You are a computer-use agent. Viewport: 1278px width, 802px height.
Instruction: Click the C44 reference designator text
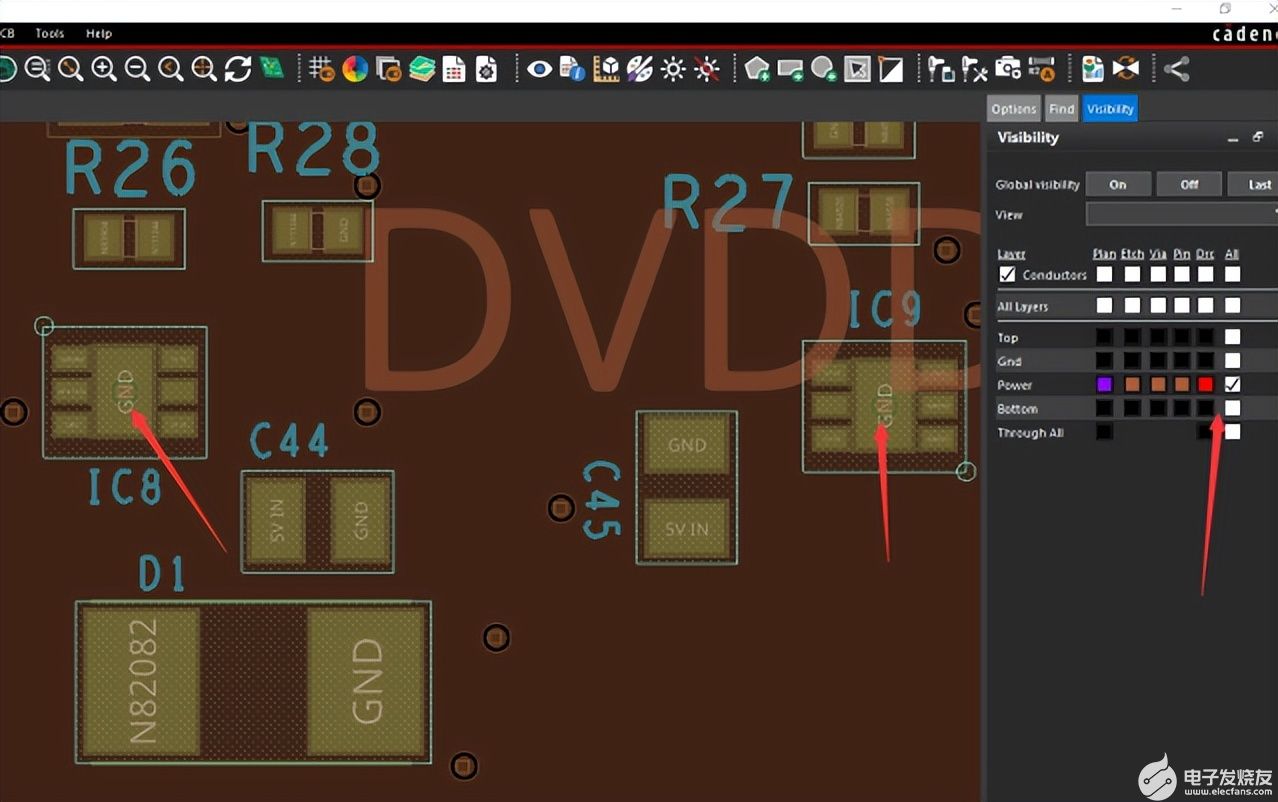click(289, 441)
